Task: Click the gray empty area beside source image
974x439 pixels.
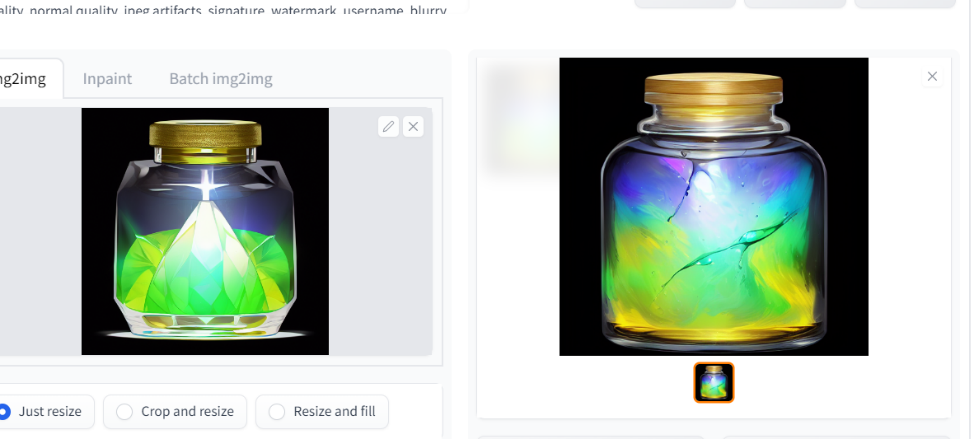Action: (380, 248)
